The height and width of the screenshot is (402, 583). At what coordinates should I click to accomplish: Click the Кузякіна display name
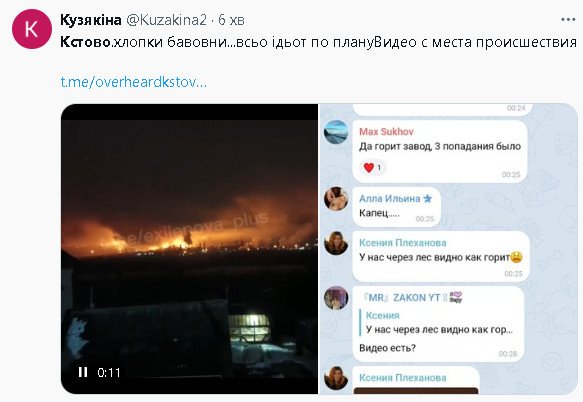click(x=91, y=20)
